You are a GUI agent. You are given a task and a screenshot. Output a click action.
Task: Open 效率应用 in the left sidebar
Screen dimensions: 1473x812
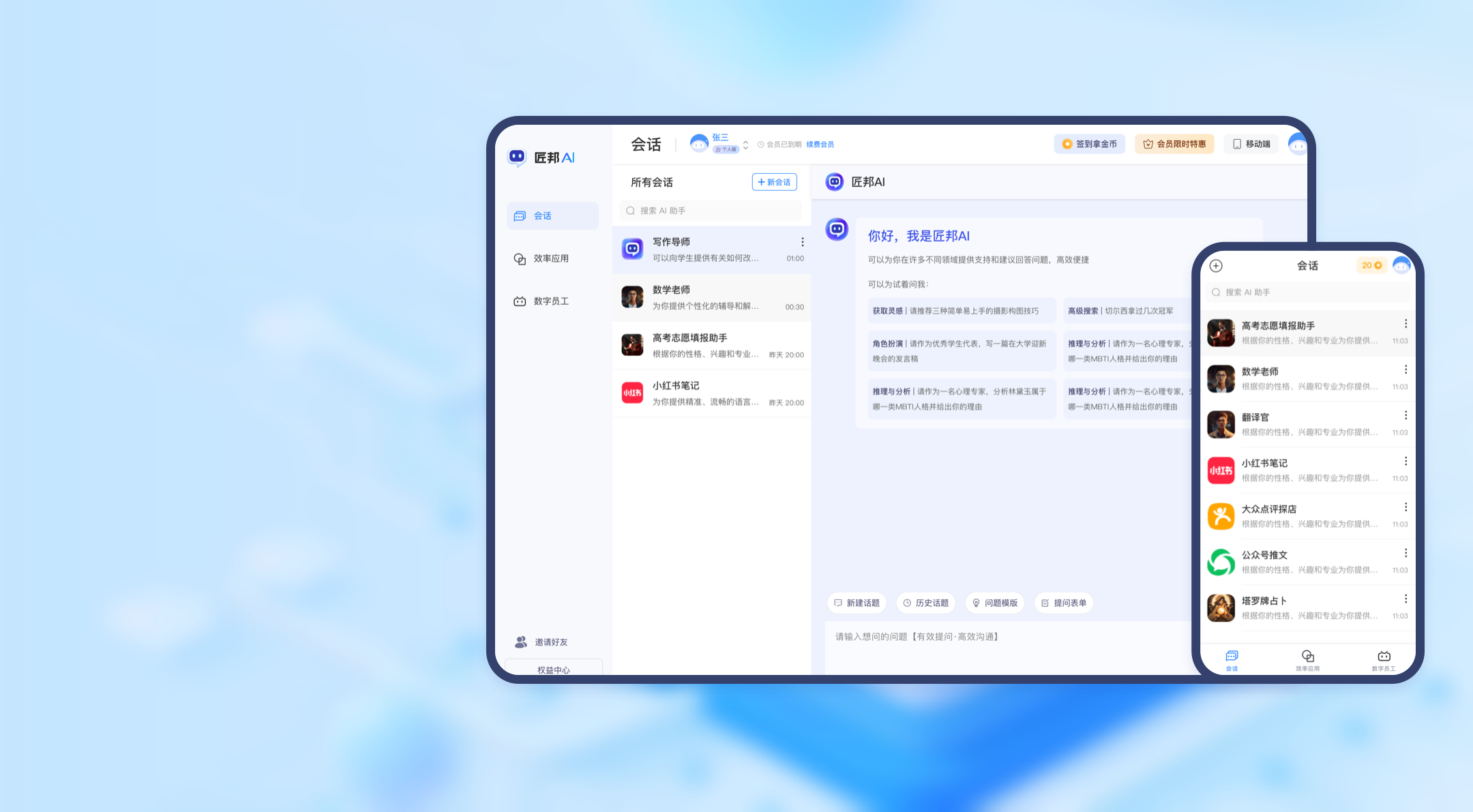coord(551,258)
